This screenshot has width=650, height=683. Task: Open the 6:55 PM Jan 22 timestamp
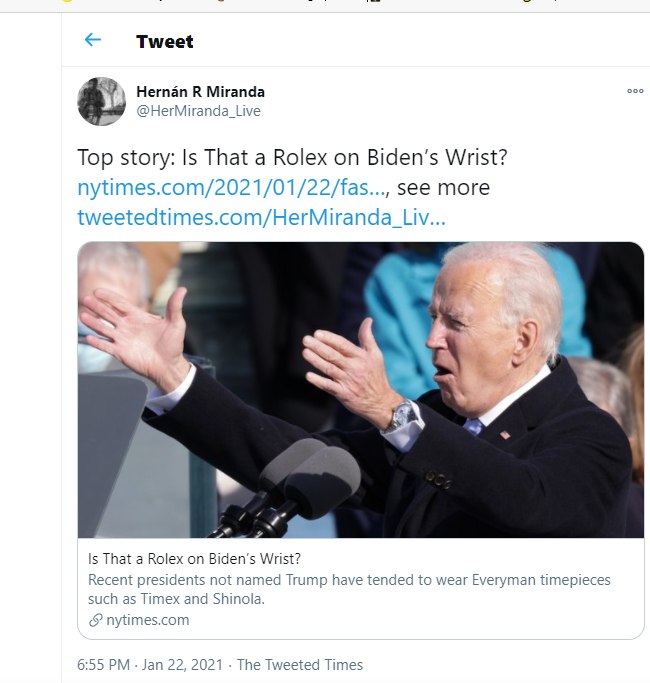(x=150, y=665)
